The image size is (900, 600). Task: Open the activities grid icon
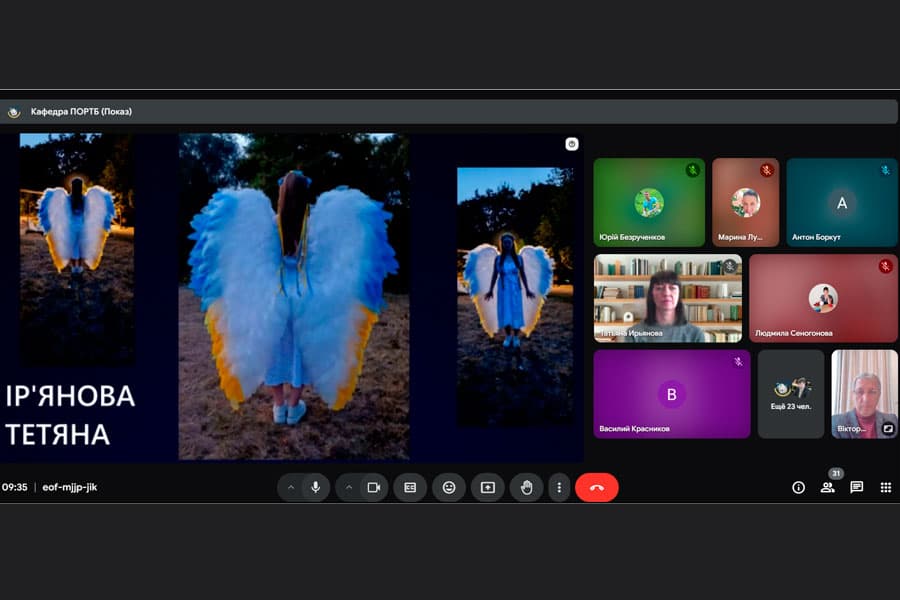[886, 487]
